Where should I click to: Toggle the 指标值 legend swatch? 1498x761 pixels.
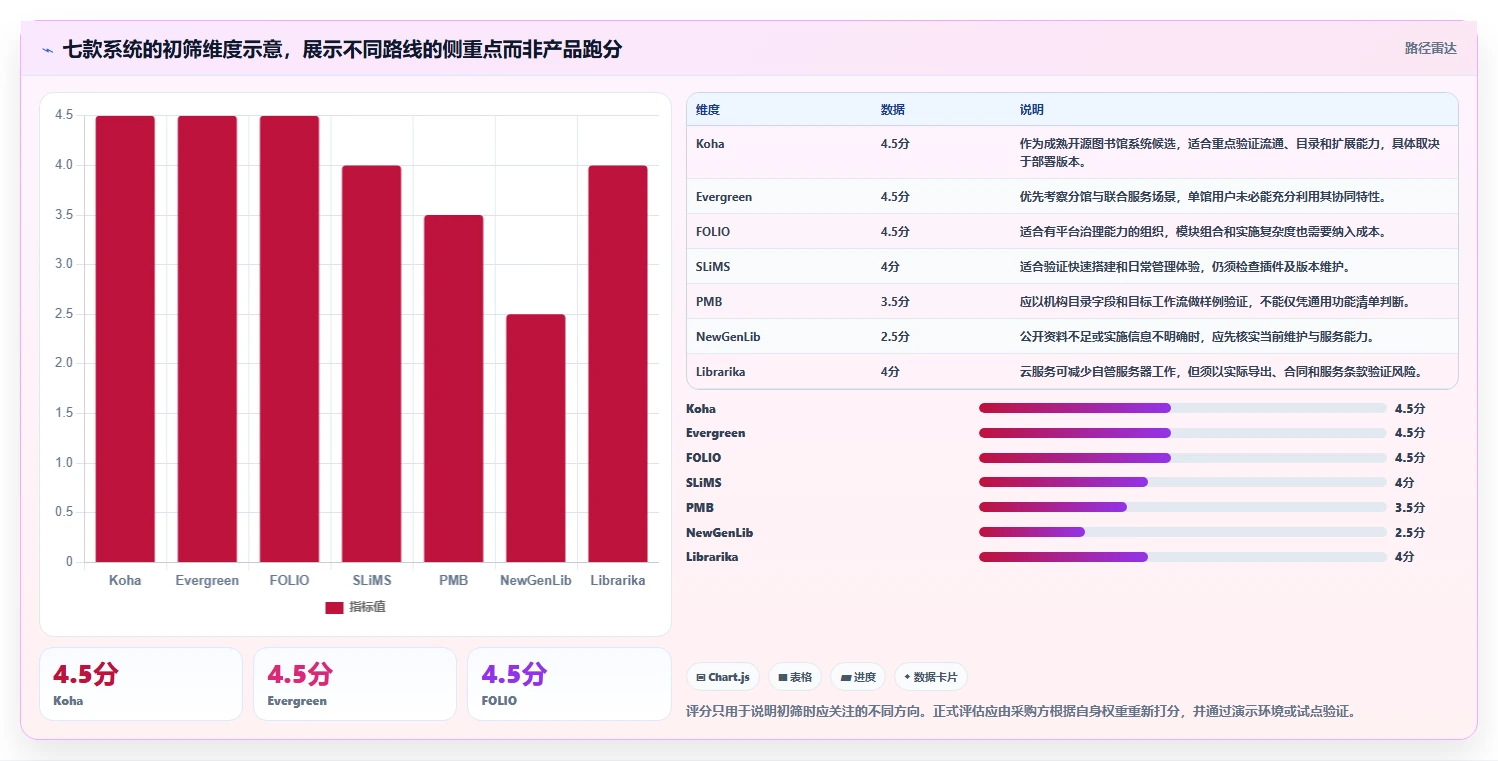[334, 607]
